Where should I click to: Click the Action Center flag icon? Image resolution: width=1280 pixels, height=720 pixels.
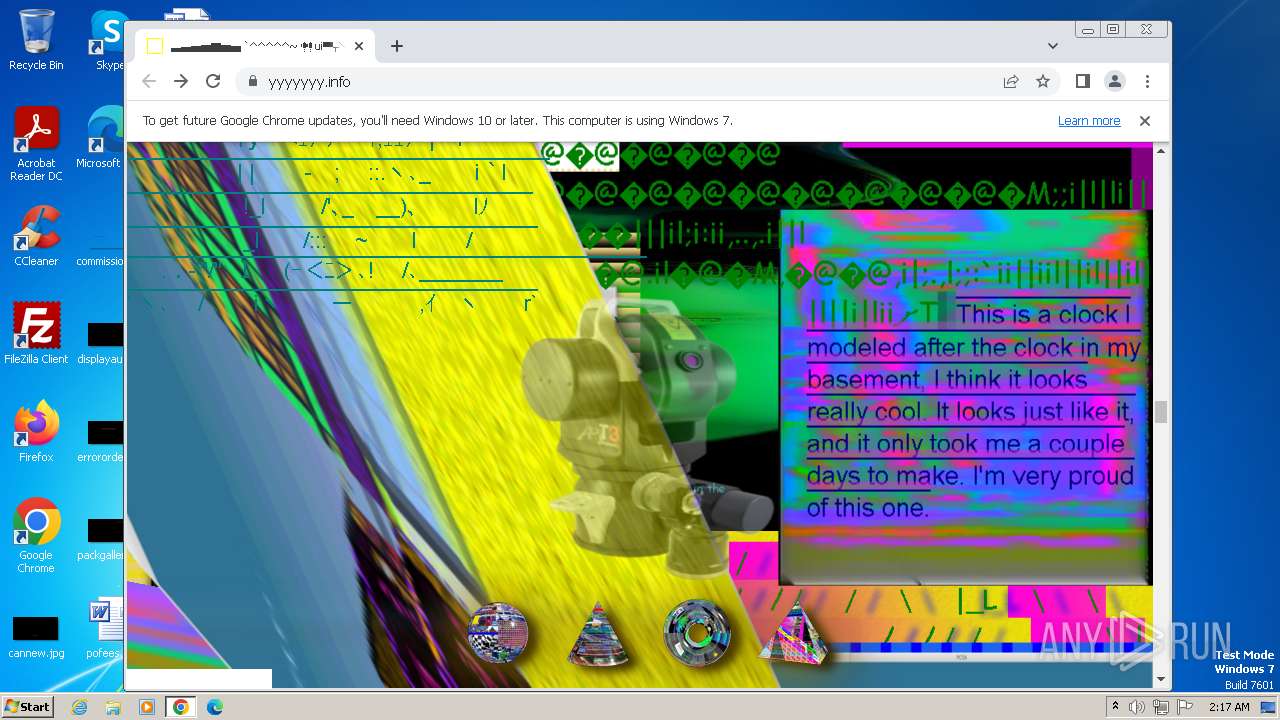click(1185, 707)
